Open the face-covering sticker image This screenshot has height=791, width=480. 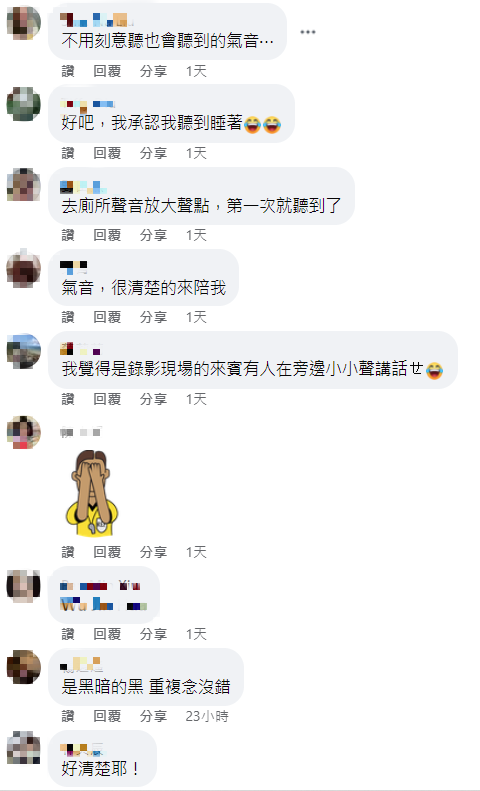click(x=92, y=493)
